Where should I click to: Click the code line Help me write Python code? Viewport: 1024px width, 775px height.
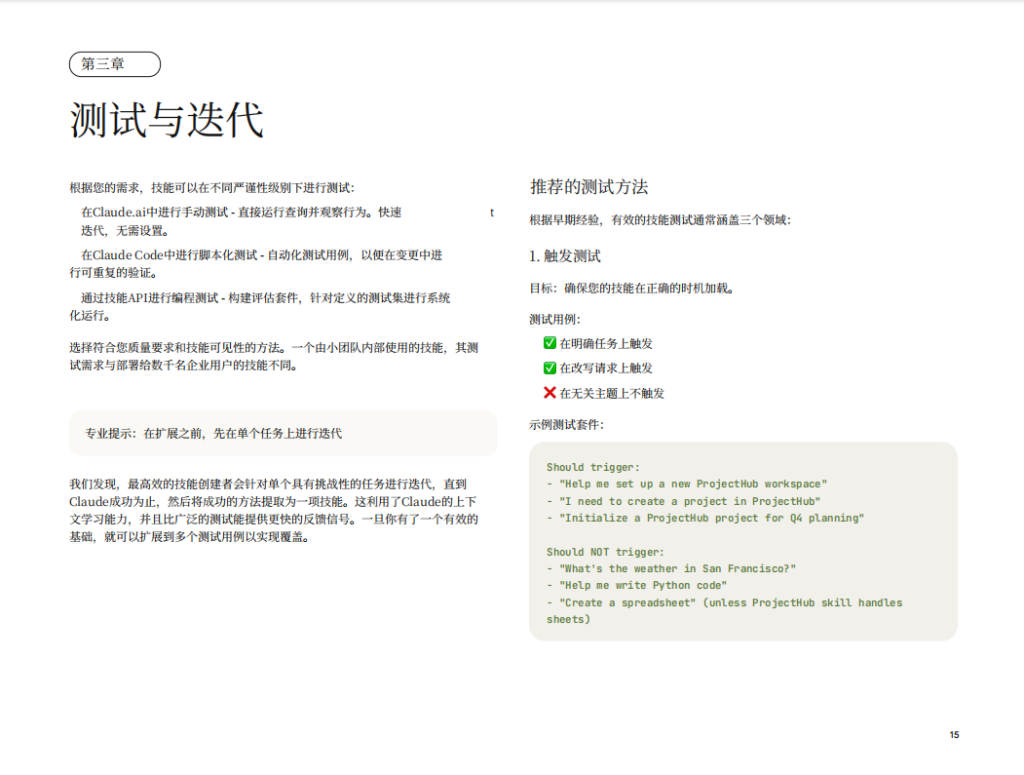coord(637,586)
